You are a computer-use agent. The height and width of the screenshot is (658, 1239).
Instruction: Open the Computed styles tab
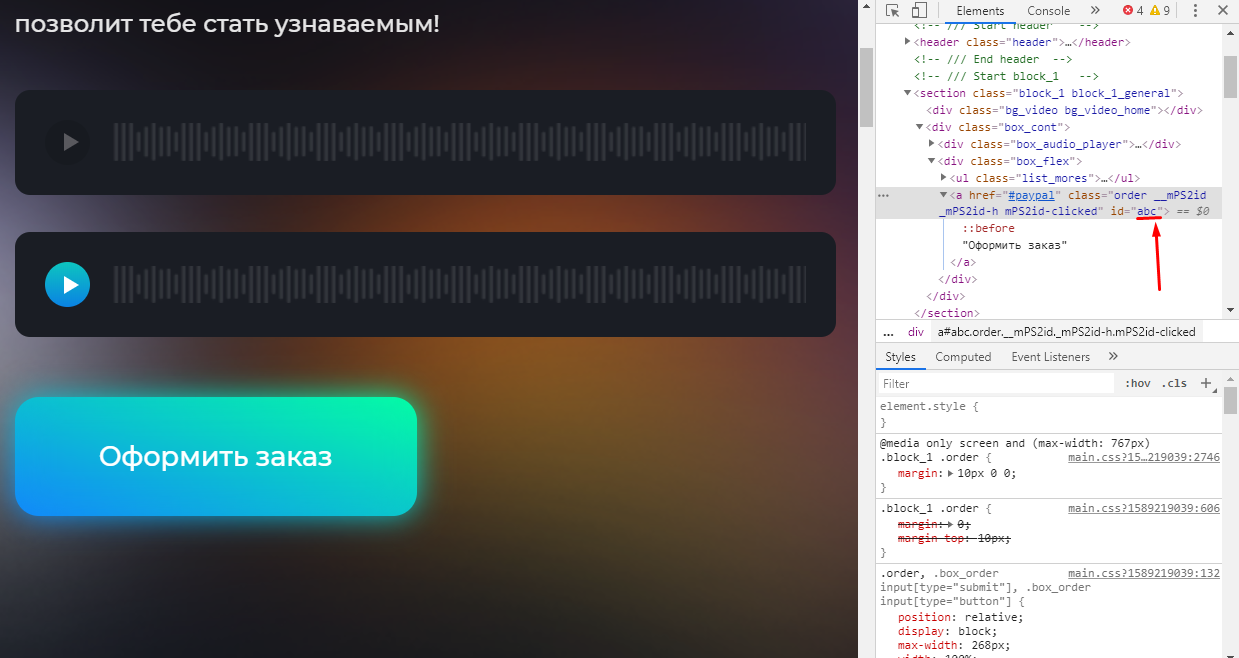tap(963, 357)
